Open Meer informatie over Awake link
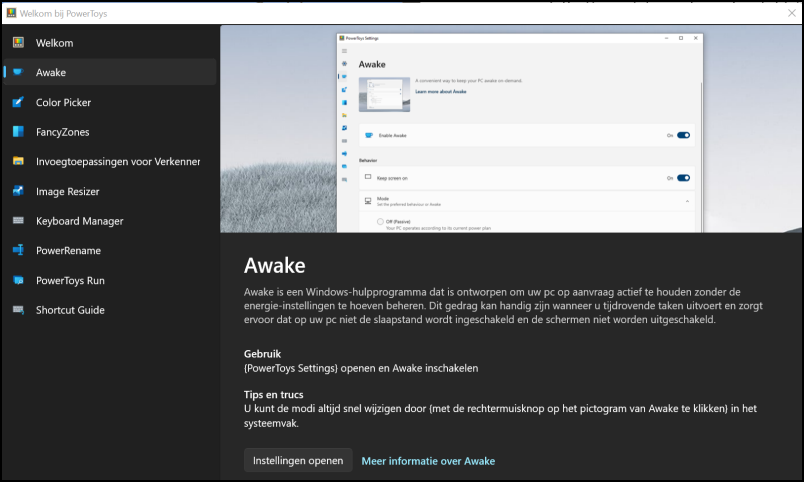The height and width of the screenshot is (482, 804). [x=428, y=460]
